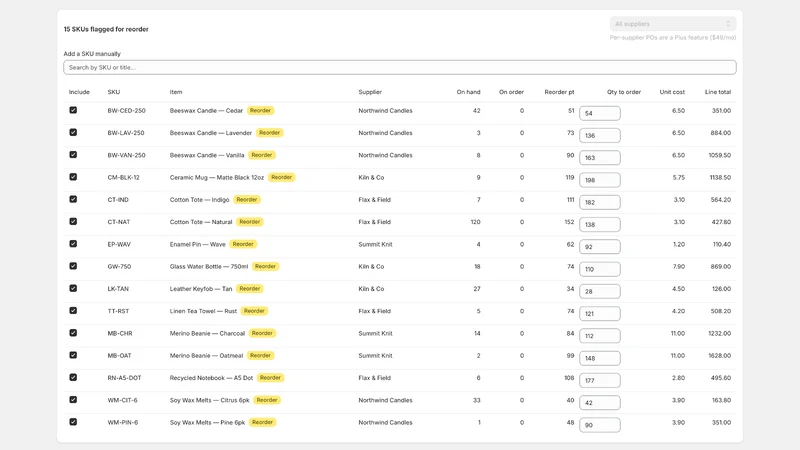Click the Unit cost column header

click(x=672, y=92)
